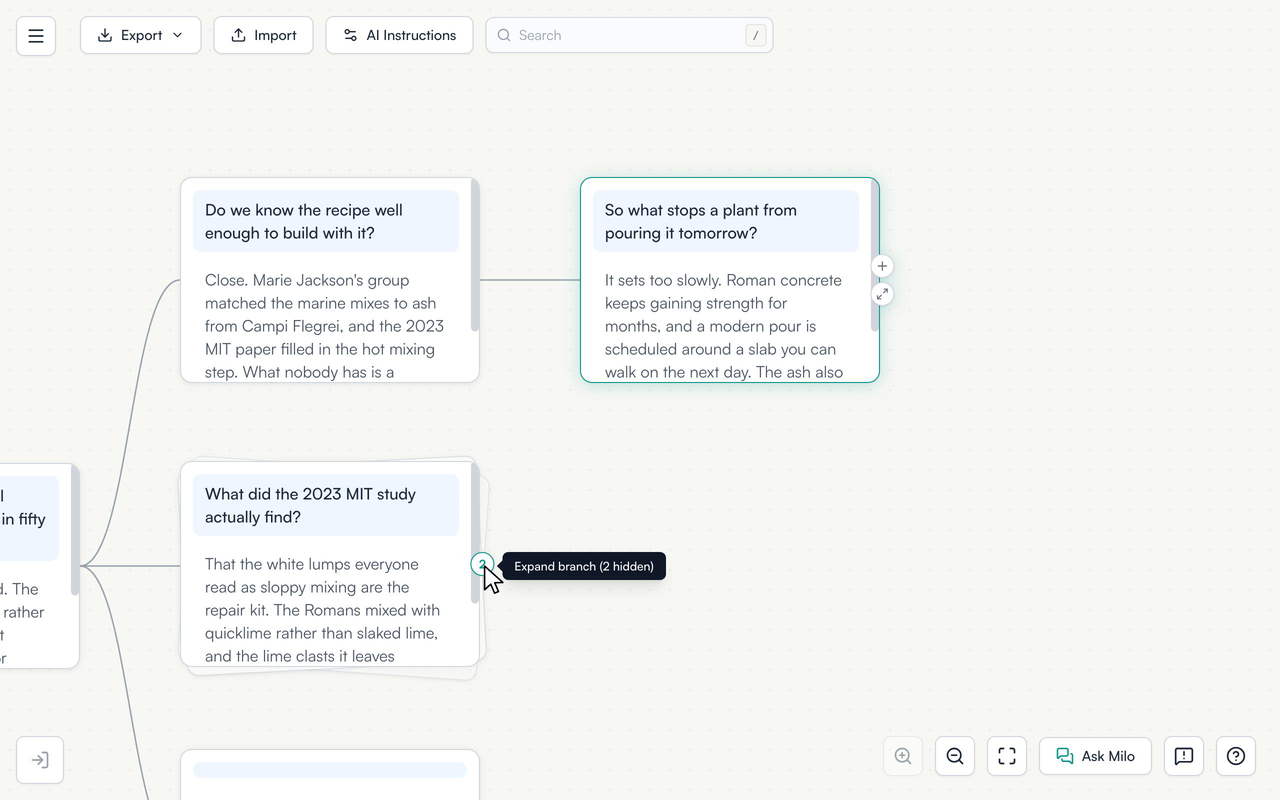1280x800 pixels.
Task: Click the expand arrows icon on the selected card
Action: pos(882,294)
